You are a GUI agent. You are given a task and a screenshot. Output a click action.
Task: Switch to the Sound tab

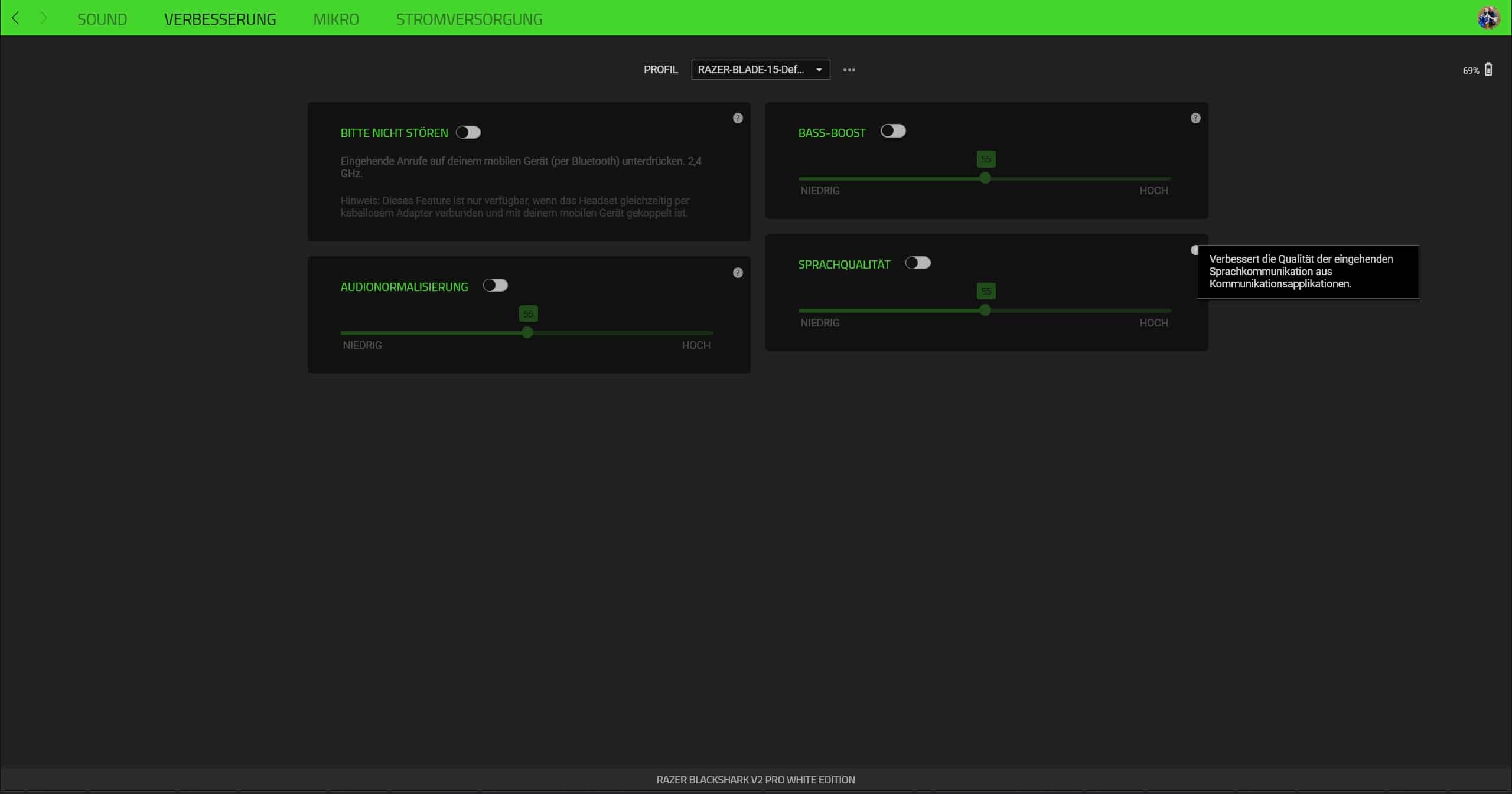click(x=102, y=19)
